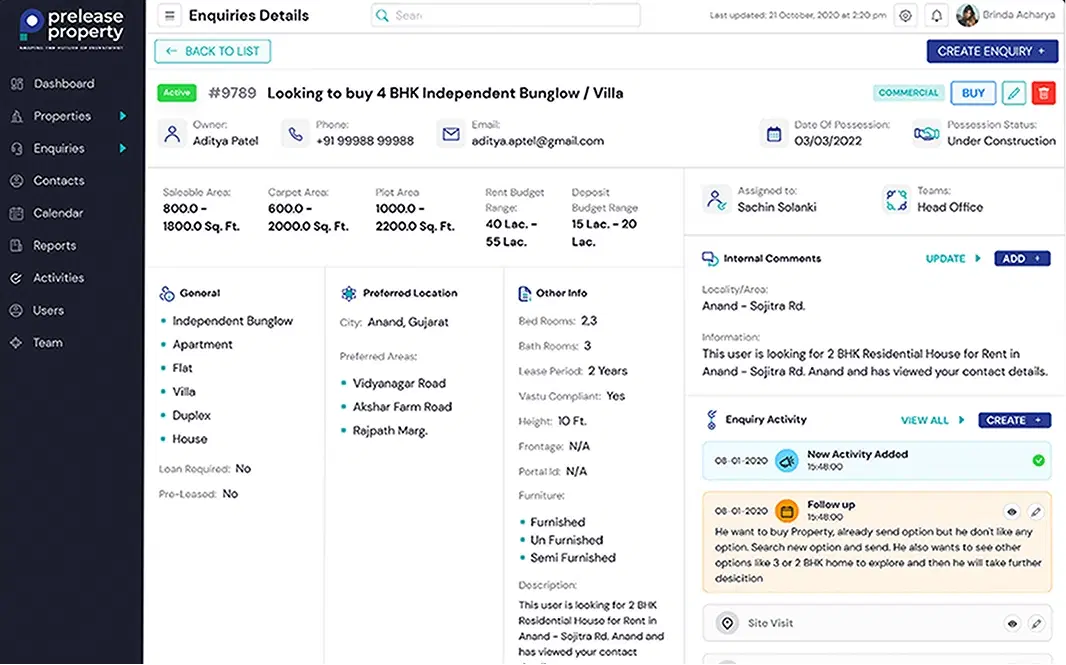Open the notifications bell icon
This screenshot has width=1066, height=665.
point(937,16)
